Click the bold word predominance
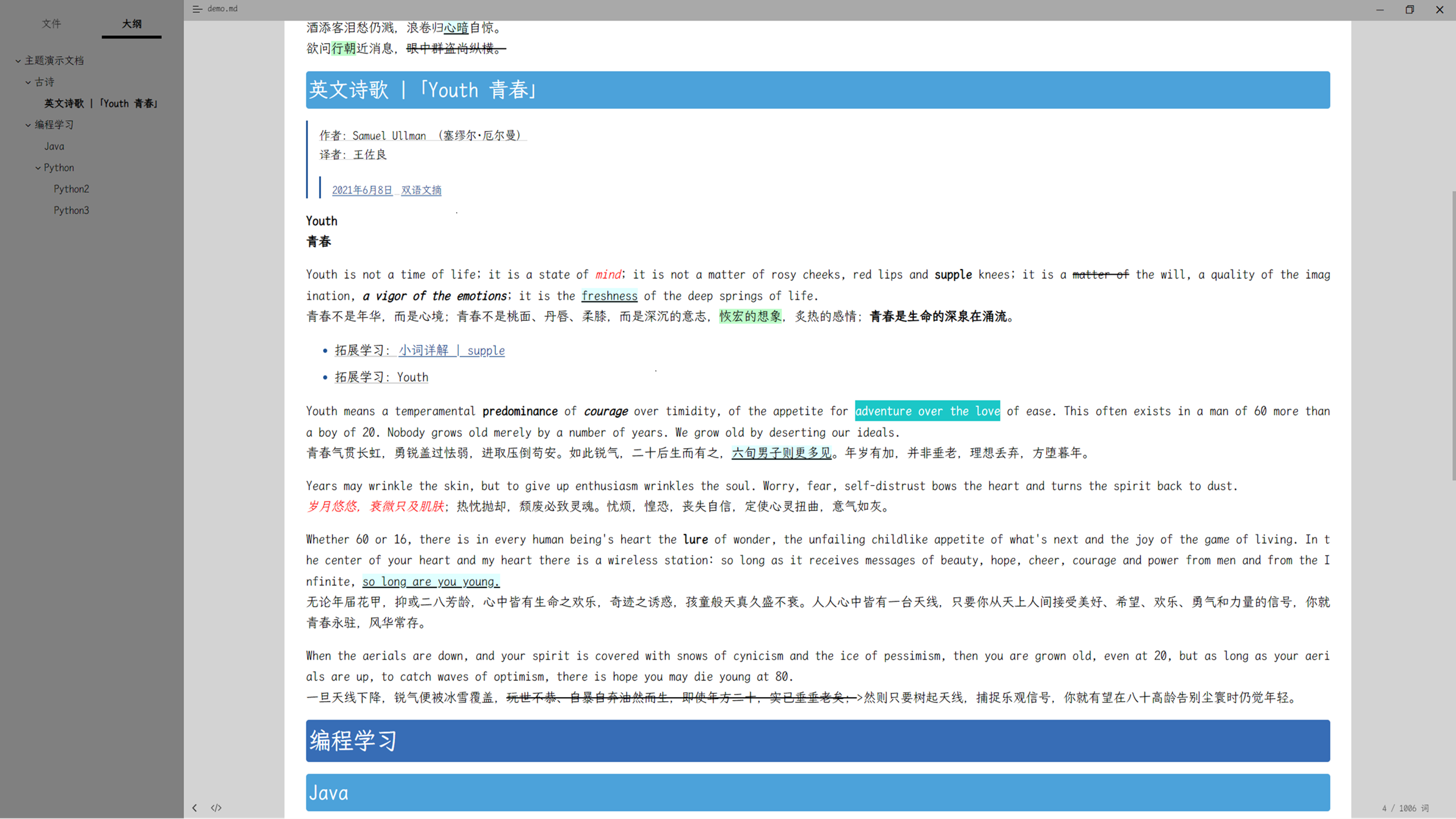 (x=520, y=411)
